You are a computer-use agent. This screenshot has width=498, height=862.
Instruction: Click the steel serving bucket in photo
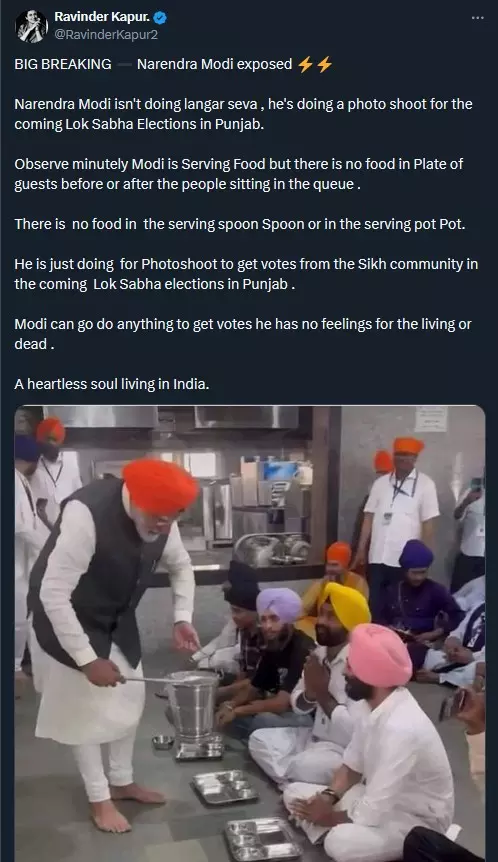click(x=193, y=707)
